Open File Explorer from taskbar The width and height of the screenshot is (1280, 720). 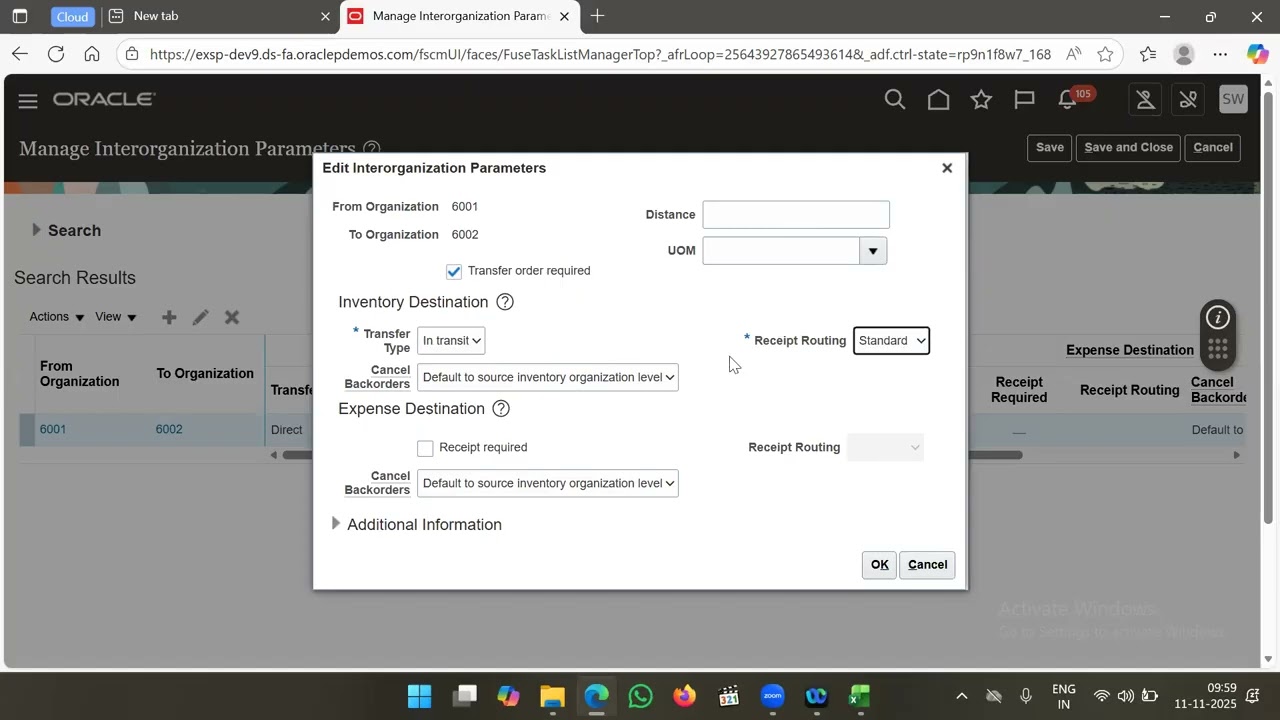552,696
